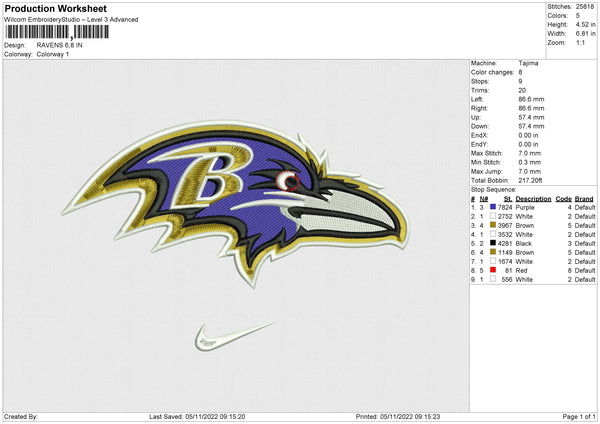This screenshot has height=424, width=600.
Task: Click the Red description in stop 8
Action: tap(522, 271)
